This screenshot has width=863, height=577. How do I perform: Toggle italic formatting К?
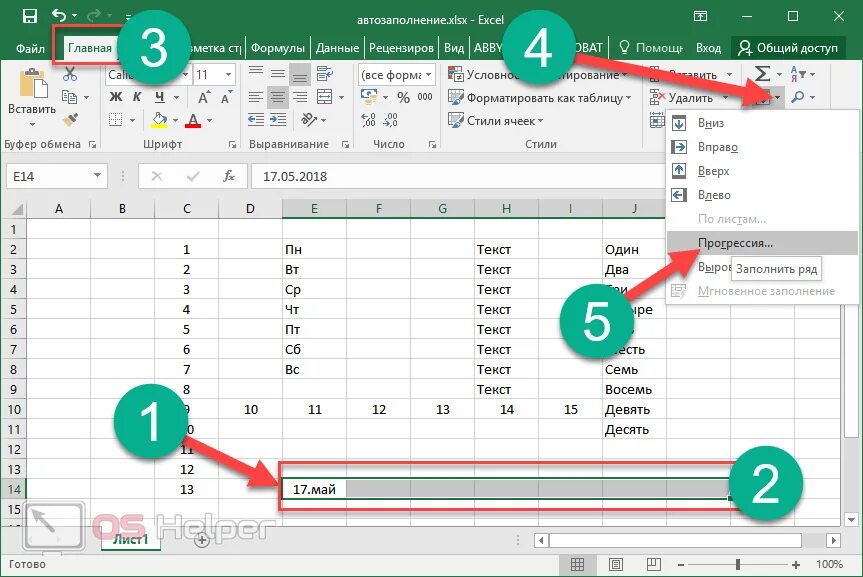(138, 97)
